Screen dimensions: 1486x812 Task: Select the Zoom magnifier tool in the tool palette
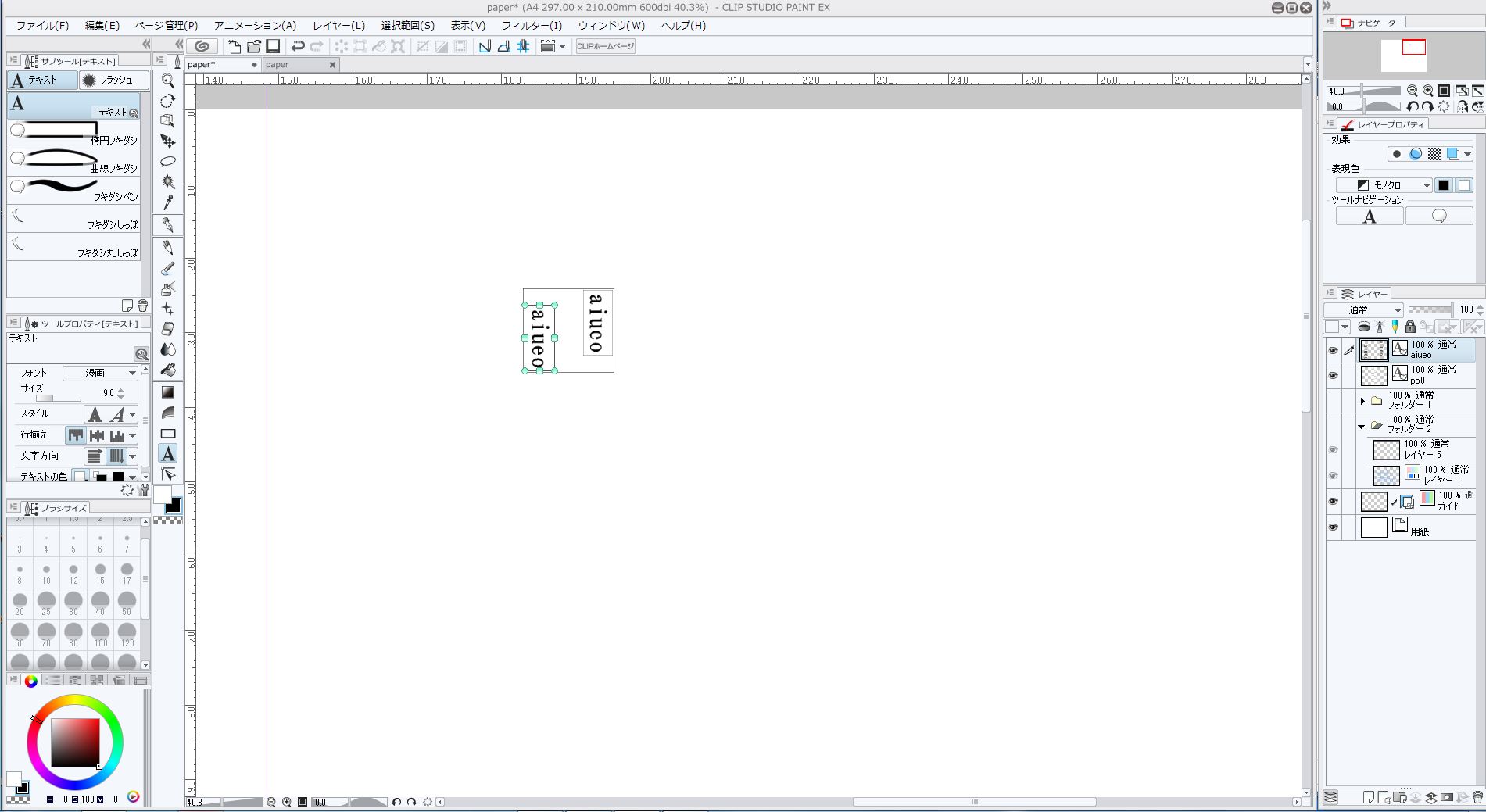(x=167, y=80)
